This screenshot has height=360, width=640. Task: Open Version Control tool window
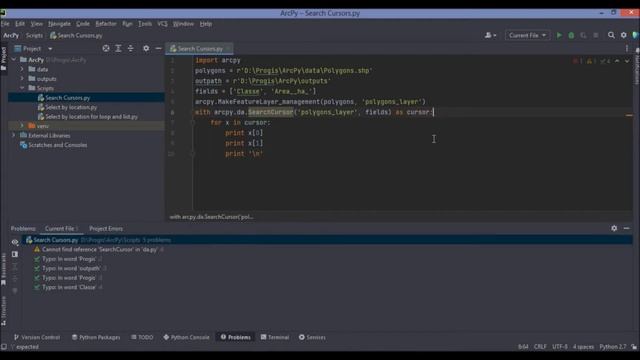(x=37, y=337)
